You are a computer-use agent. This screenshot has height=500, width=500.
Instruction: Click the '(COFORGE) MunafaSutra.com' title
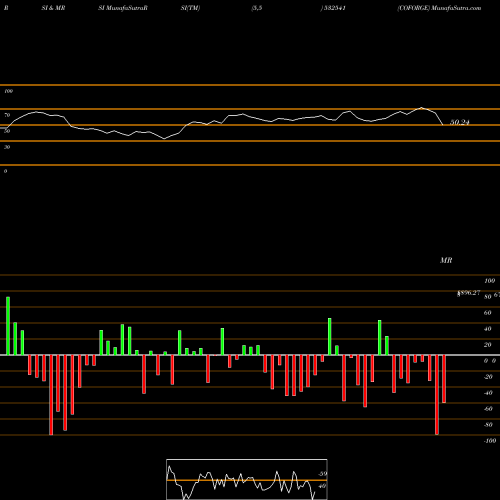(x=439, y=8)
